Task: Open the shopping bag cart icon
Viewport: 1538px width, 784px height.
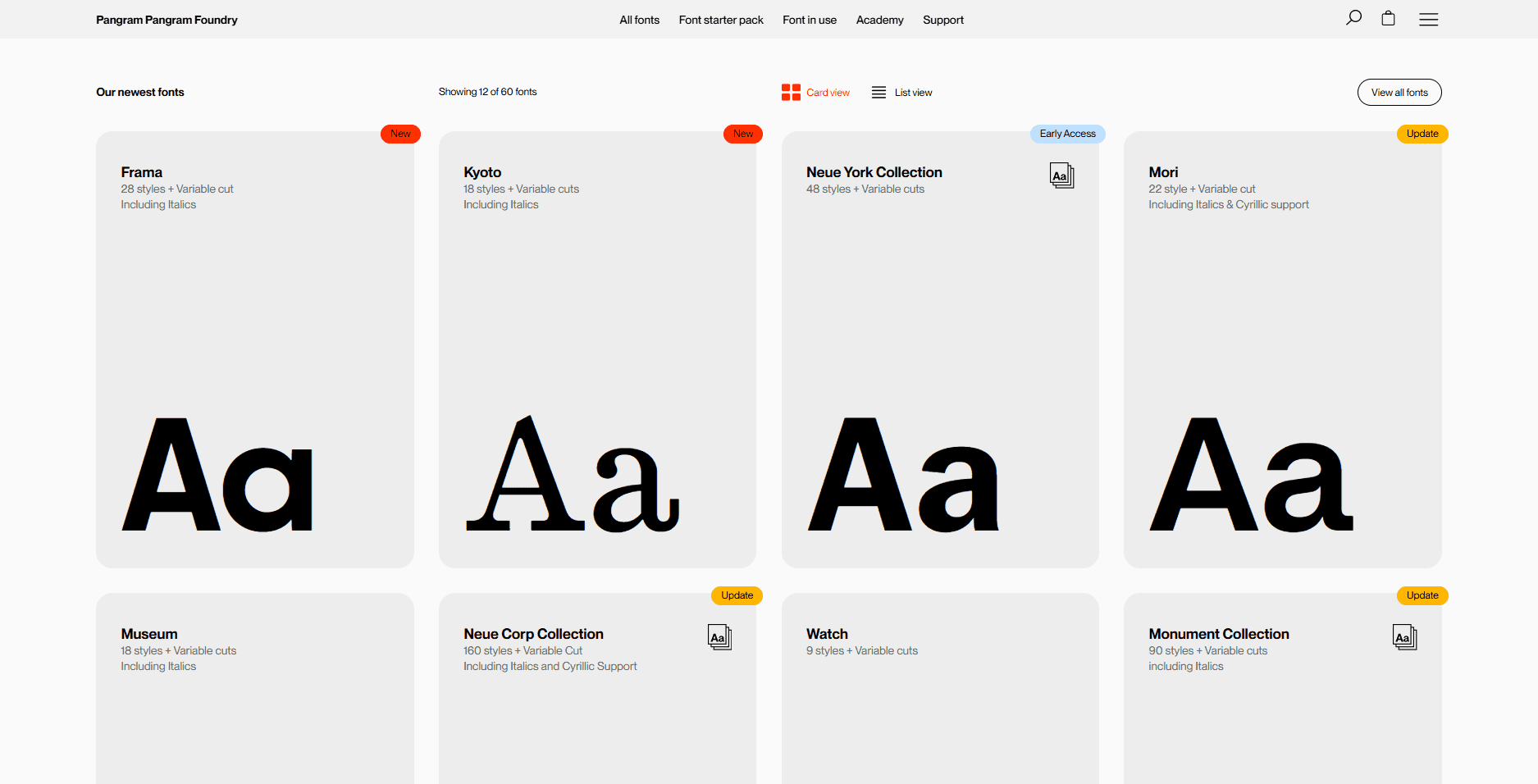Action: [1388, 18]
